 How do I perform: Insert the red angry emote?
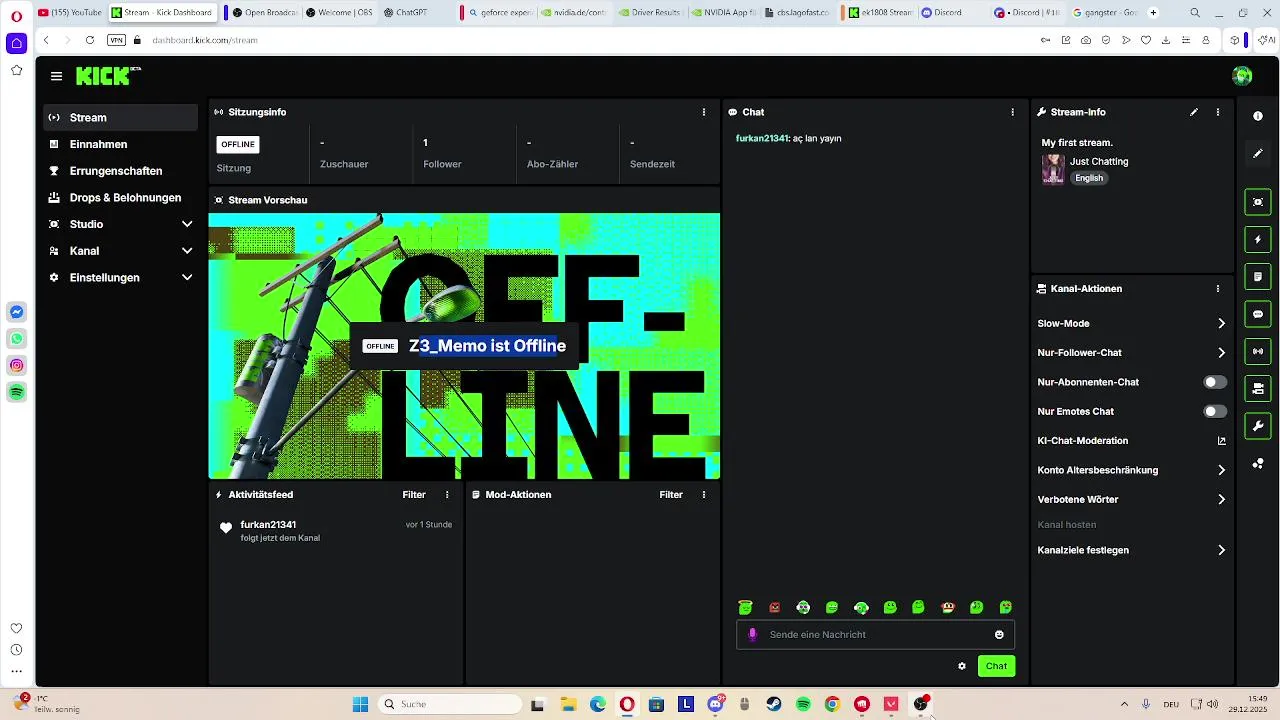point(774,607)
